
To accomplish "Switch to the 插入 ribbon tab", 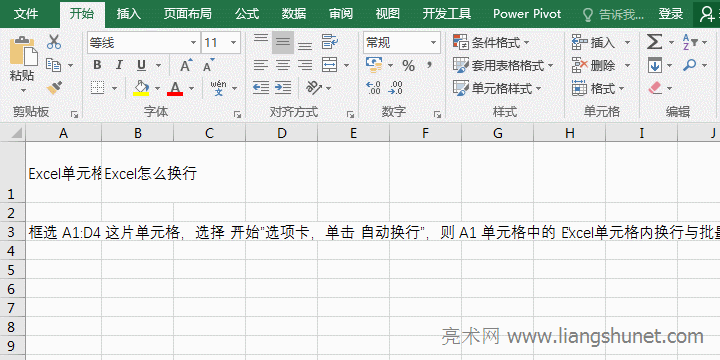I will tap(129, 14).
